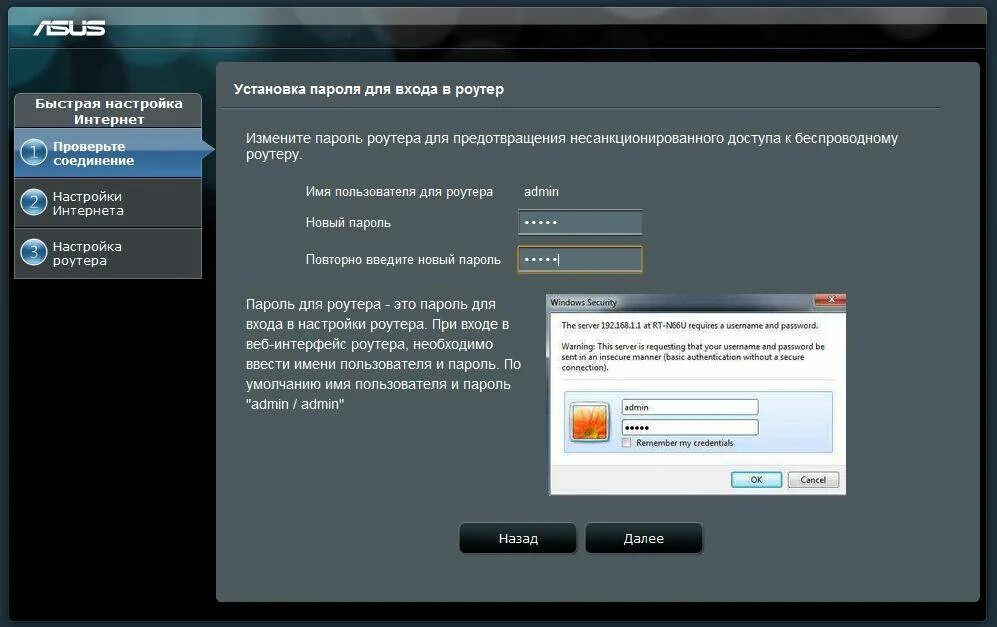Click the Windows Security example image
The height and width of the screenshot is (627, 997).
696,394
